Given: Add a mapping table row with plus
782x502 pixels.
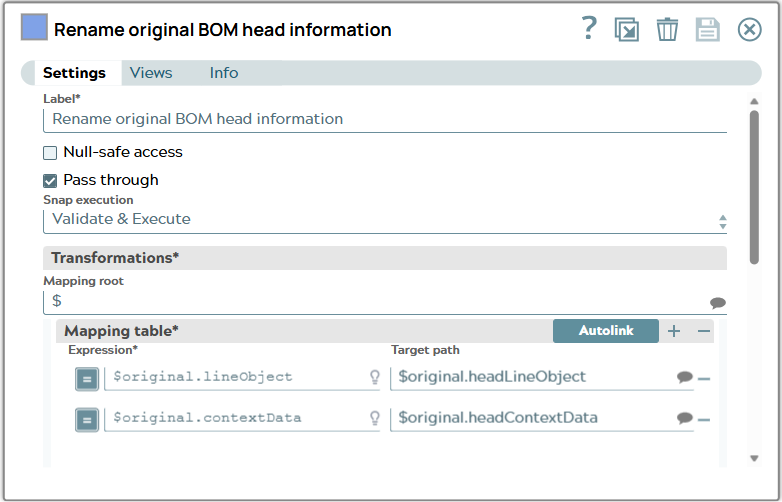Looking at the screenshot, I should pos(674,331).
